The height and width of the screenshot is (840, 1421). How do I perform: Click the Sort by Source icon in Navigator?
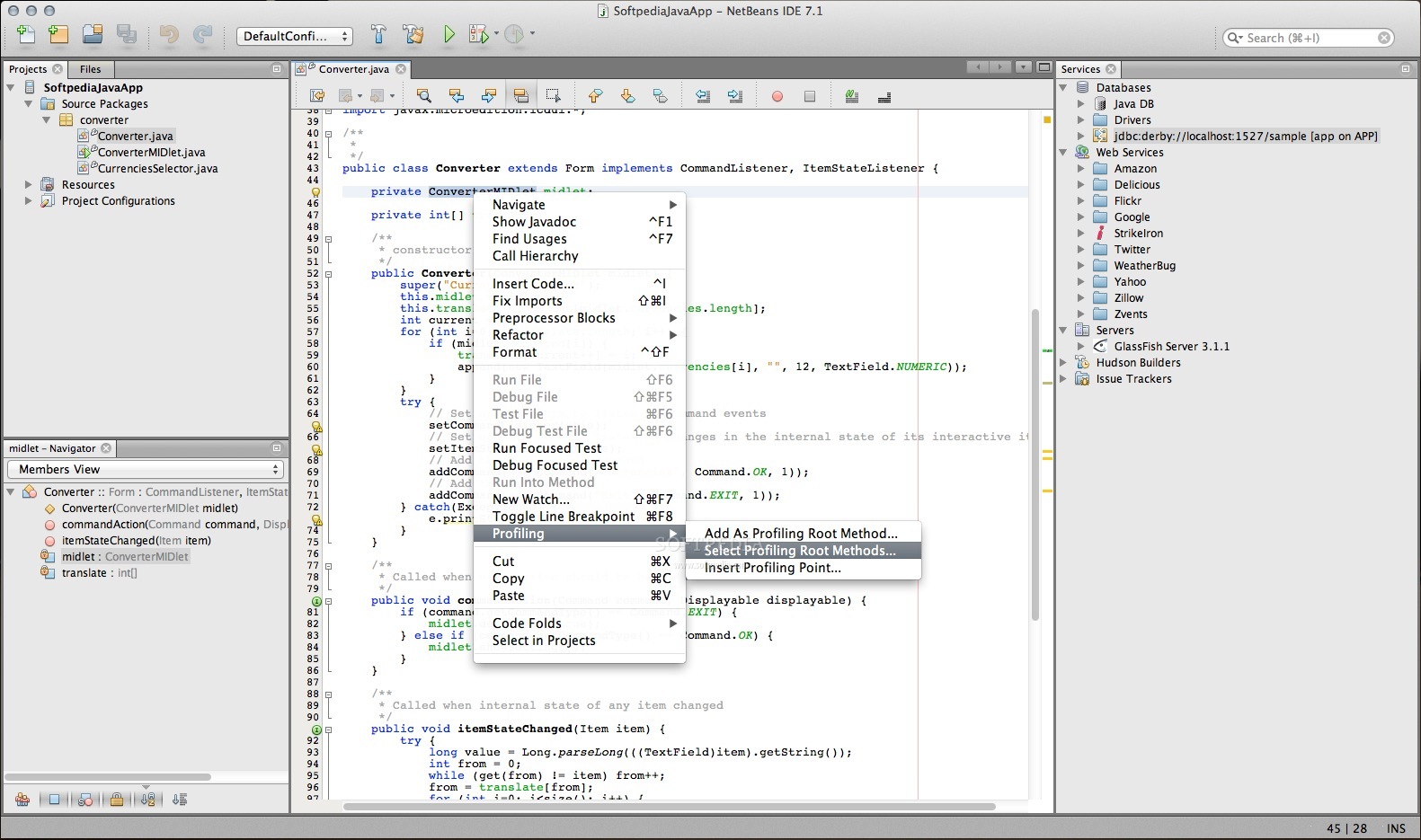[x=180, y=799]
